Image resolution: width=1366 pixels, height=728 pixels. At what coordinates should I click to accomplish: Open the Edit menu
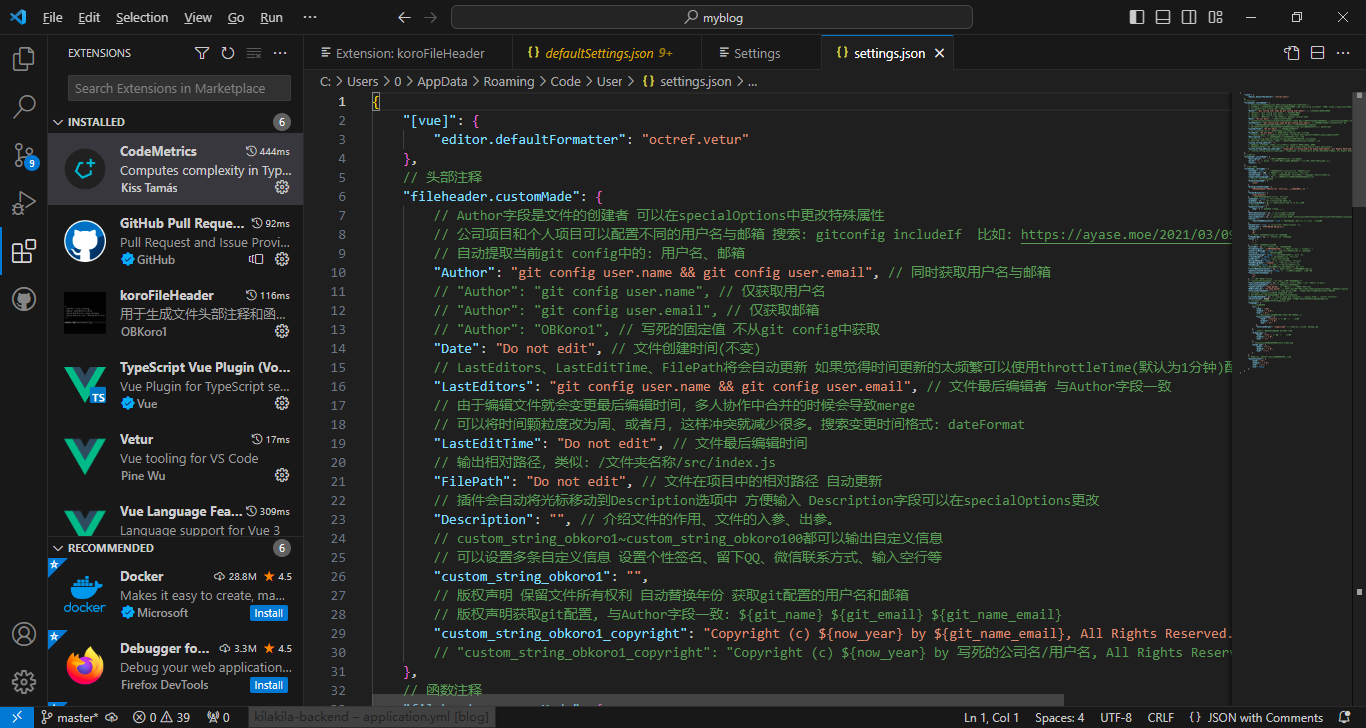pyautogui.click(x=89, y=17)
